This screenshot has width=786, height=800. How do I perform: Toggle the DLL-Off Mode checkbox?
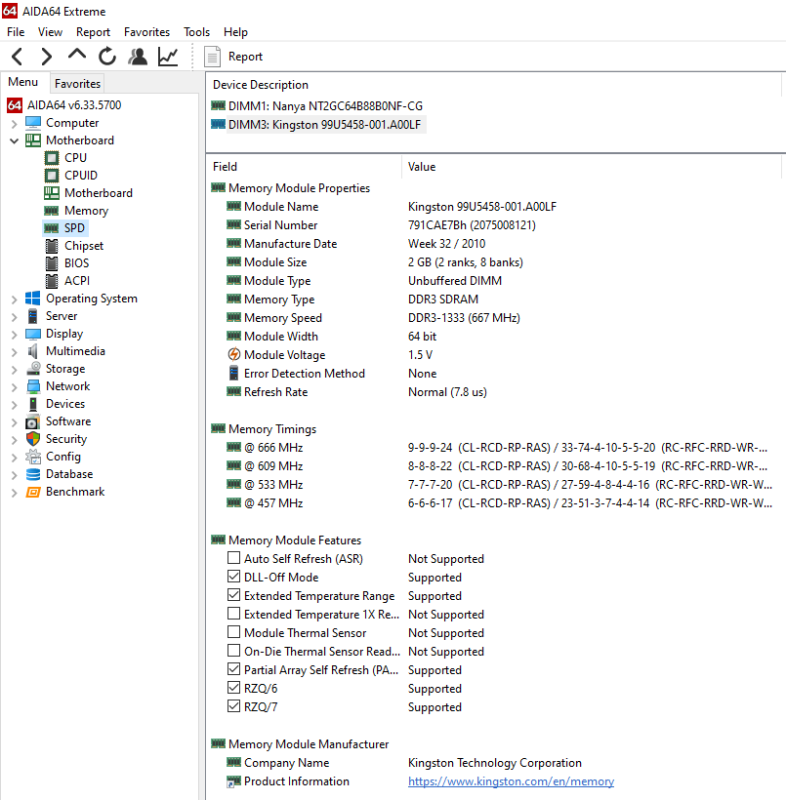pyautogui.click(x=234, y=577)
